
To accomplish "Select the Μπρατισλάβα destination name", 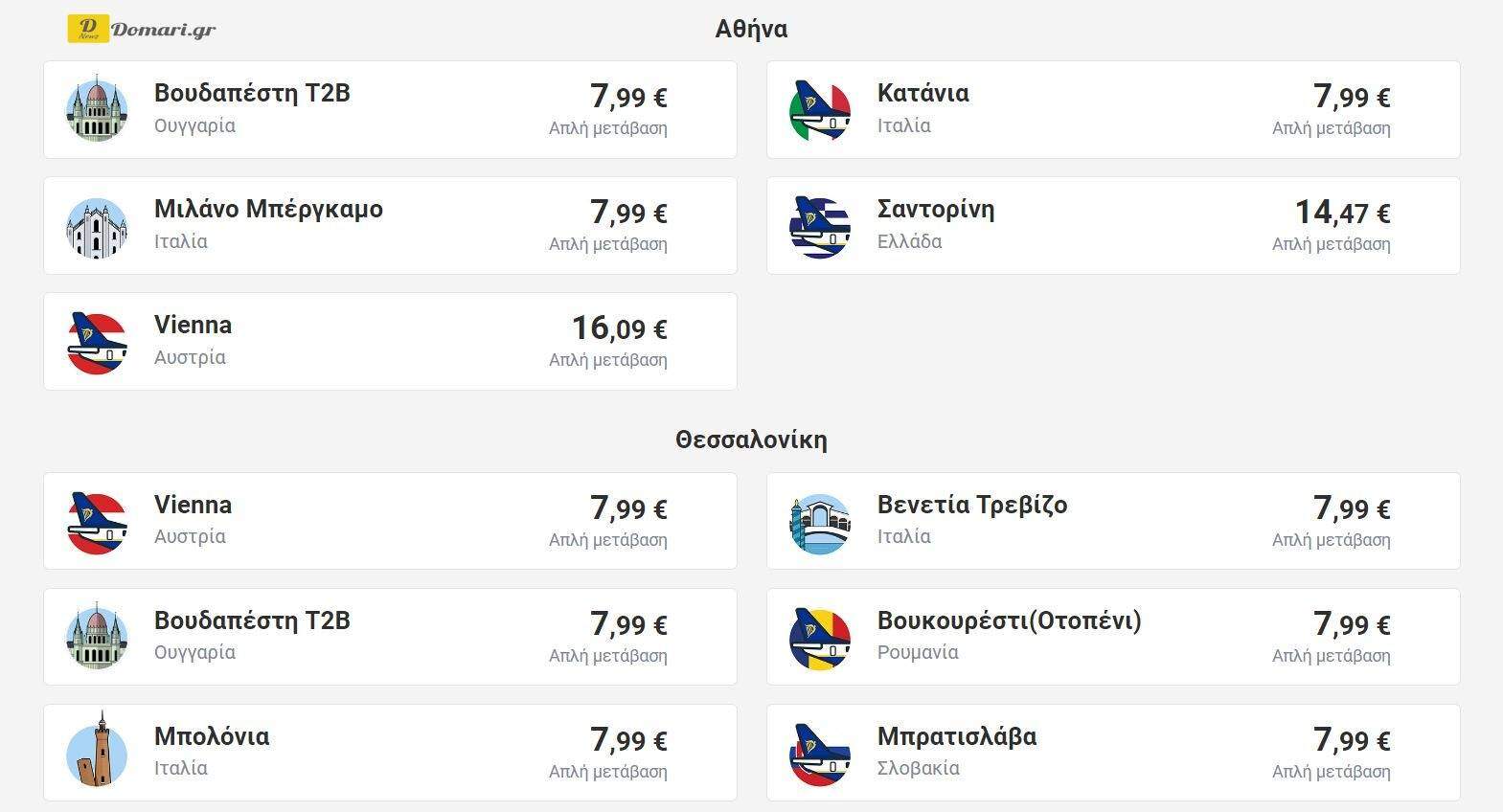I will [956, 736].
